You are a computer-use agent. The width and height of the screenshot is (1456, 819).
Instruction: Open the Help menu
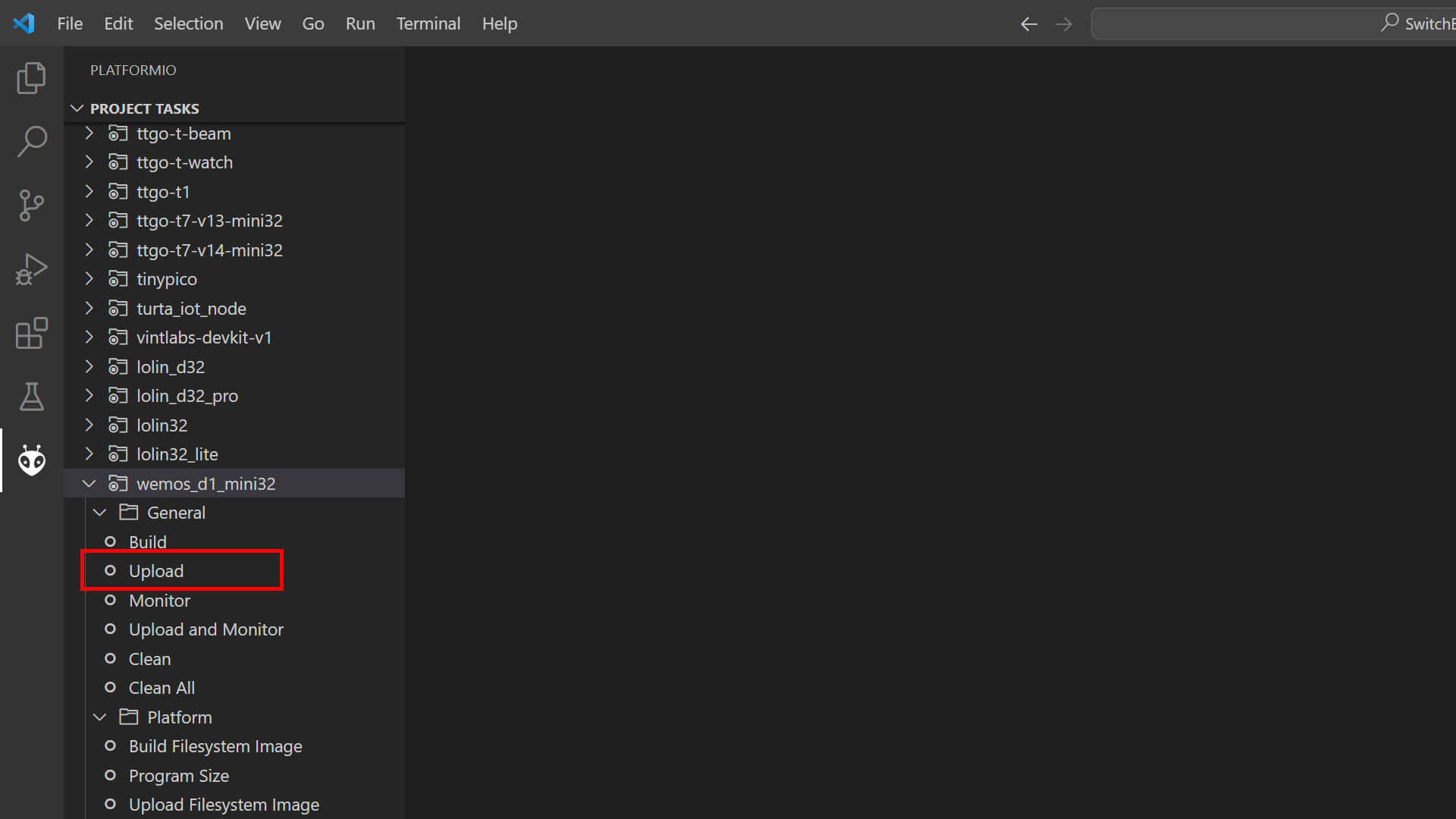pyautogui.click(x=500, y=24)
